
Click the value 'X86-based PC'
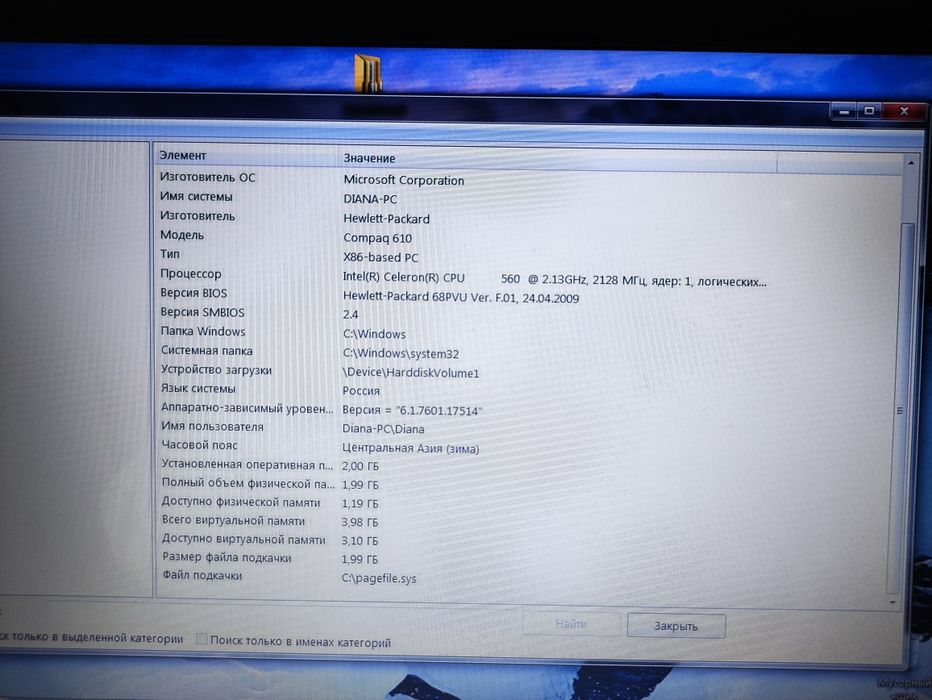pyautogui.click(x=380, y=257)
